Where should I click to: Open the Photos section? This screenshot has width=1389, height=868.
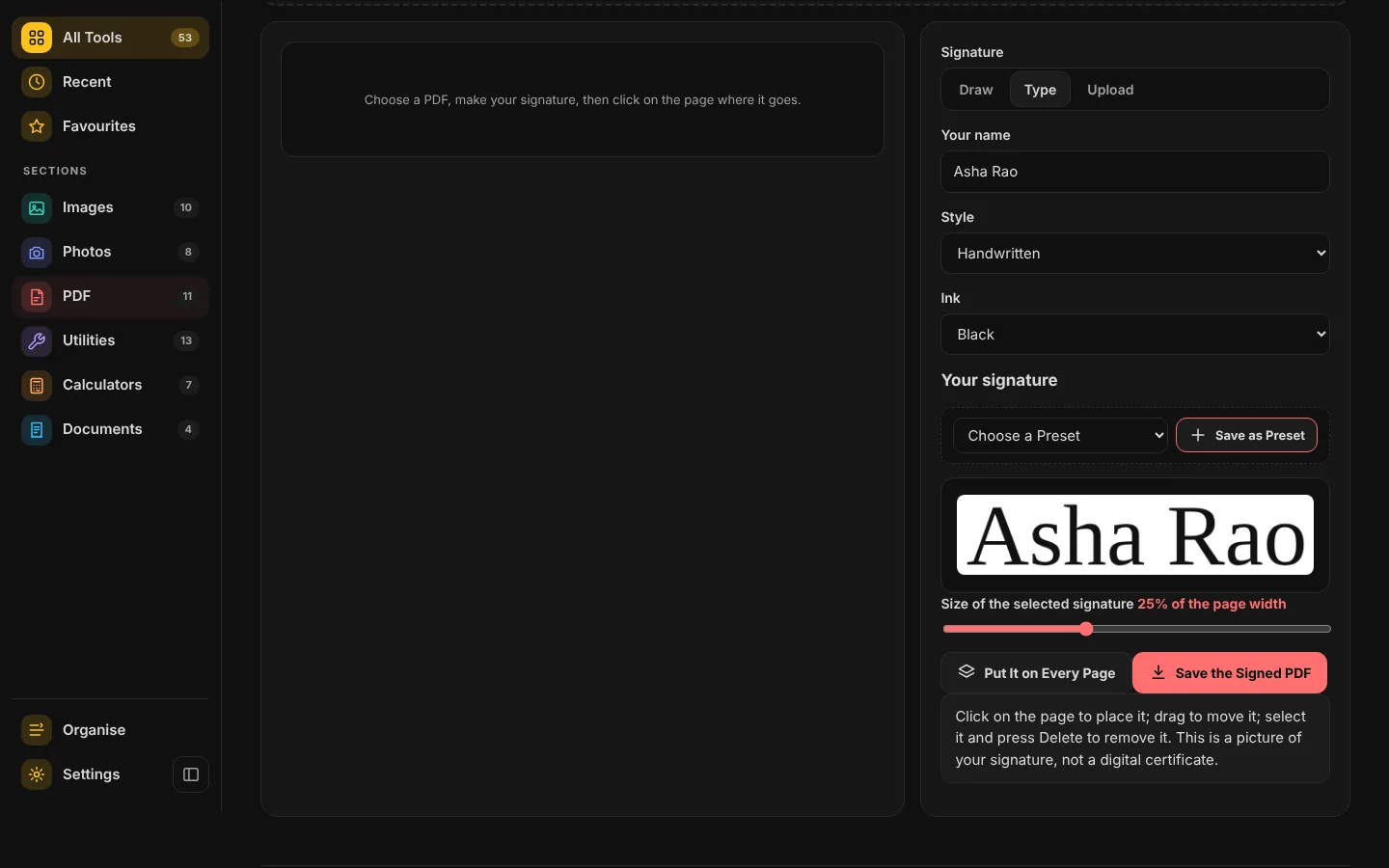pos(110,252)
